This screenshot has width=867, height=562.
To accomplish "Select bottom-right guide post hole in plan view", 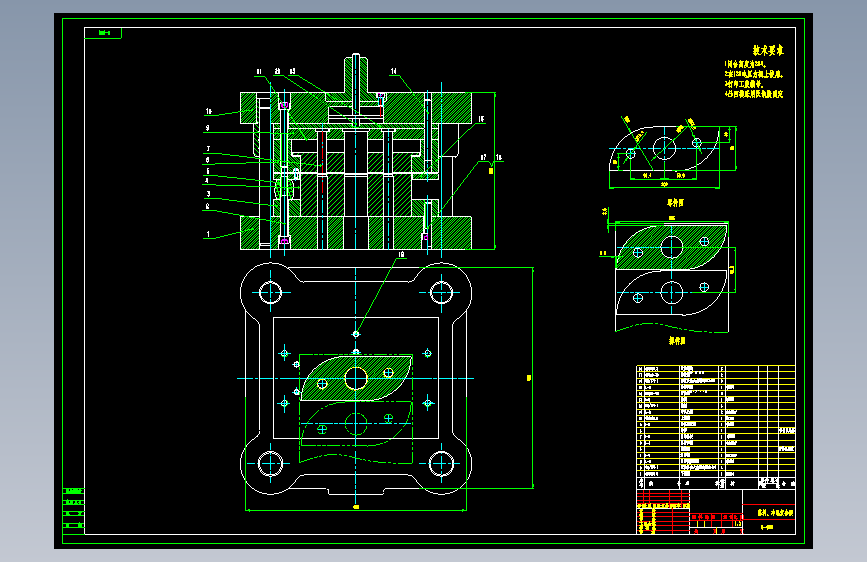I will 441,464.
